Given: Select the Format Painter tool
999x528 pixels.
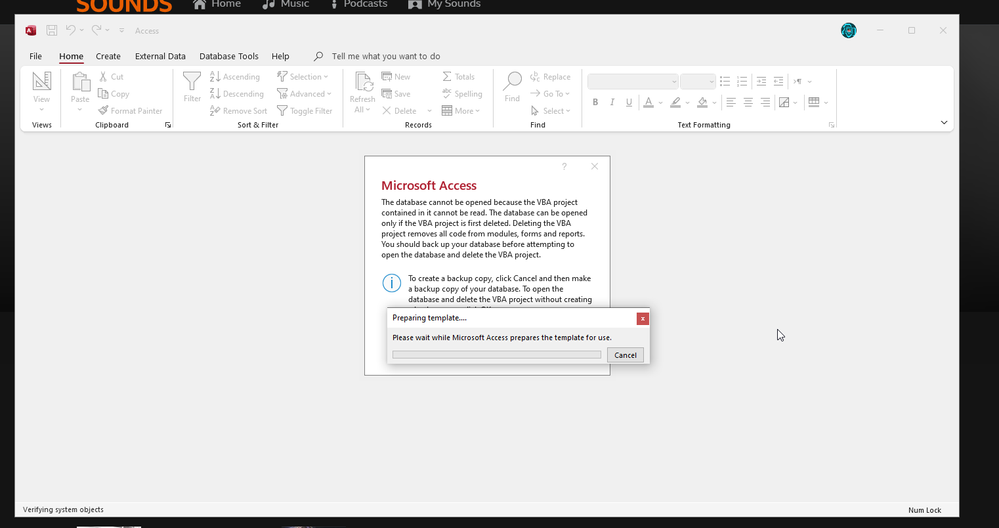Looking at the screenshot, I should click(x=130, y=111).
